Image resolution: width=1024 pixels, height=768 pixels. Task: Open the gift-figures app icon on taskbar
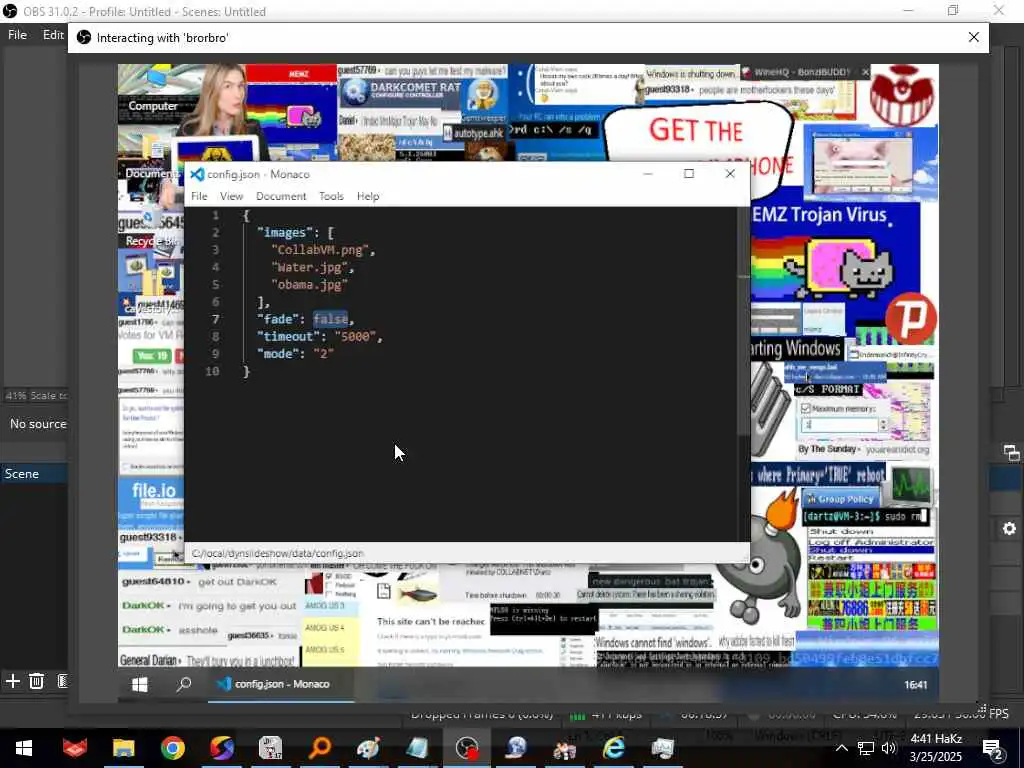(x=564, y=748)
